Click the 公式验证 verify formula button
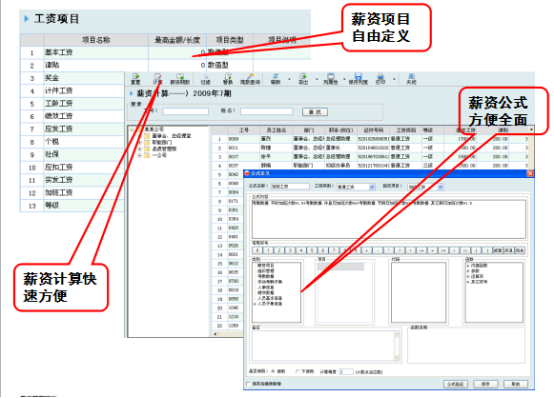The image size is (554, 398). click(455, 384)
